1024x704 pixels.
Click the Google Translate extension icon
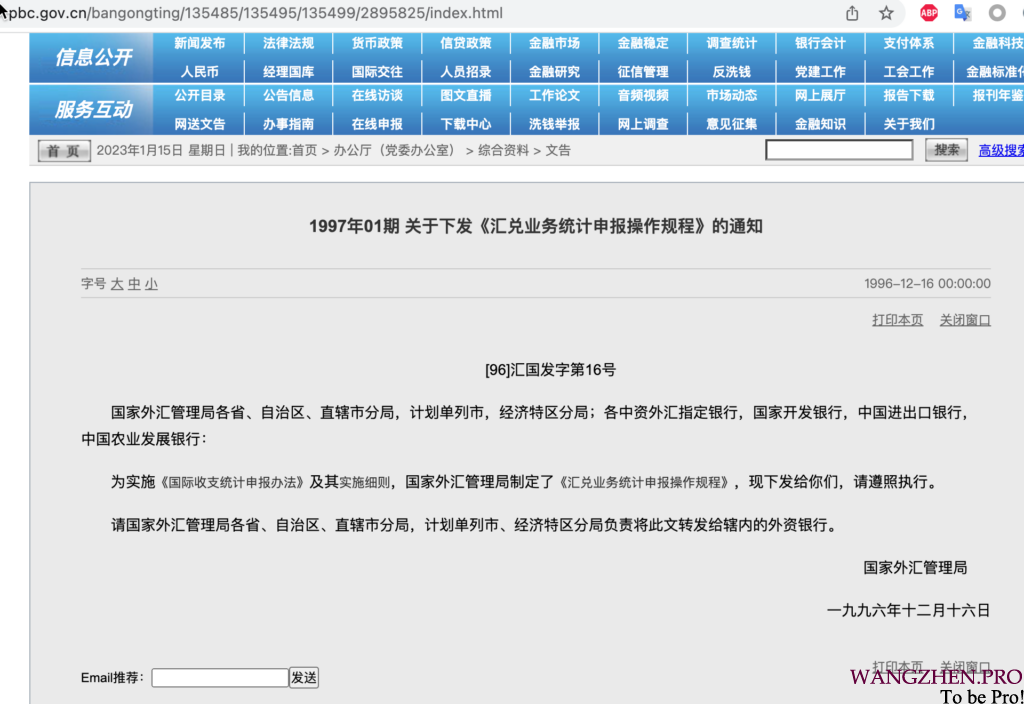click(x=962, y=13)
